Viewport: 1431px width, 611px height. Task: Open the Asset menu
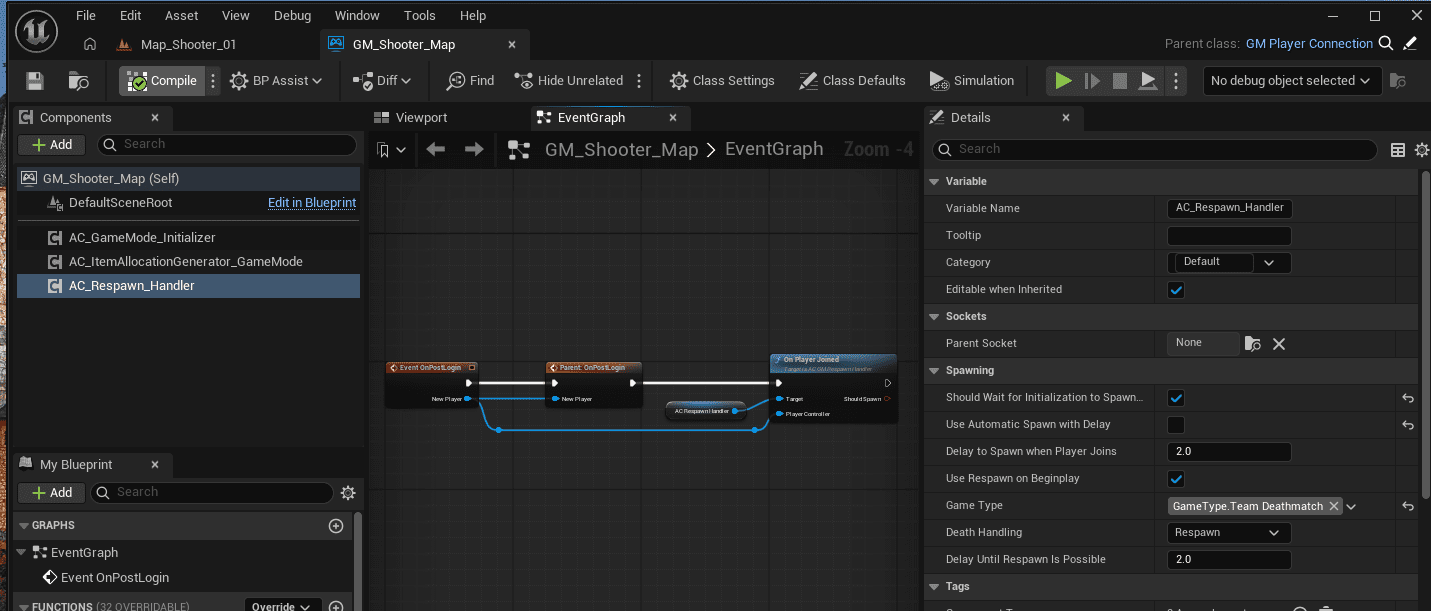(x=181, y=15)
